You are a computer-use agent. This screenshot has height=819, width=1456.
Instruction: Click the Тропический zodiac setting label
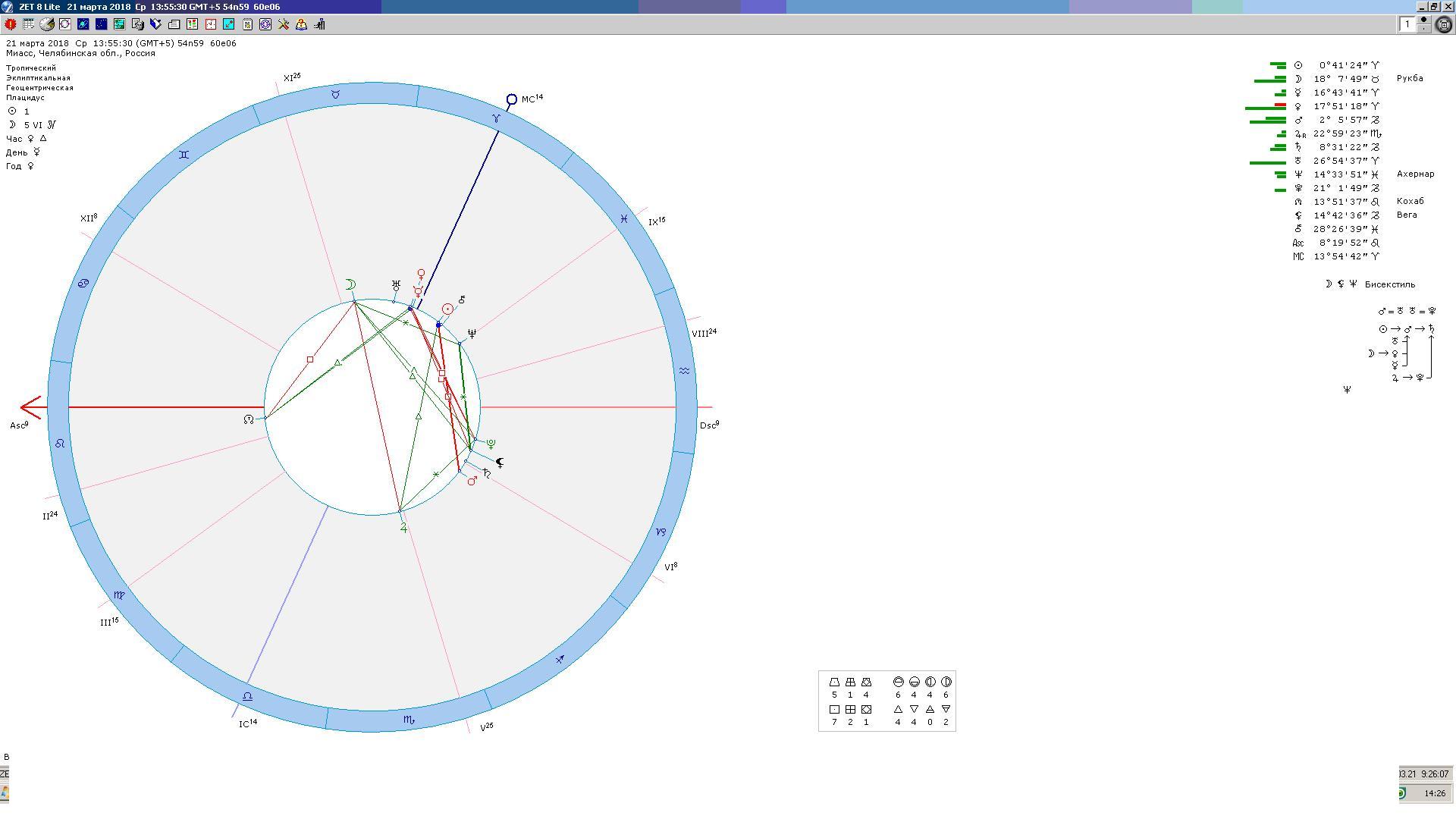click(x=31, y=68)
